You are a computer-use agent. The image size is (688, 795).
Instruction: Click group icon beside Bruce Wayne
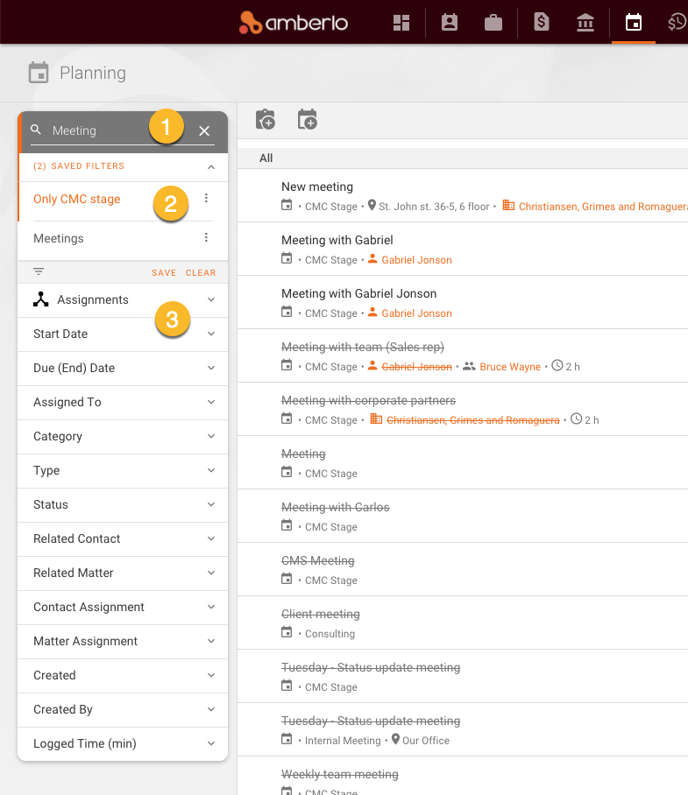469,366
